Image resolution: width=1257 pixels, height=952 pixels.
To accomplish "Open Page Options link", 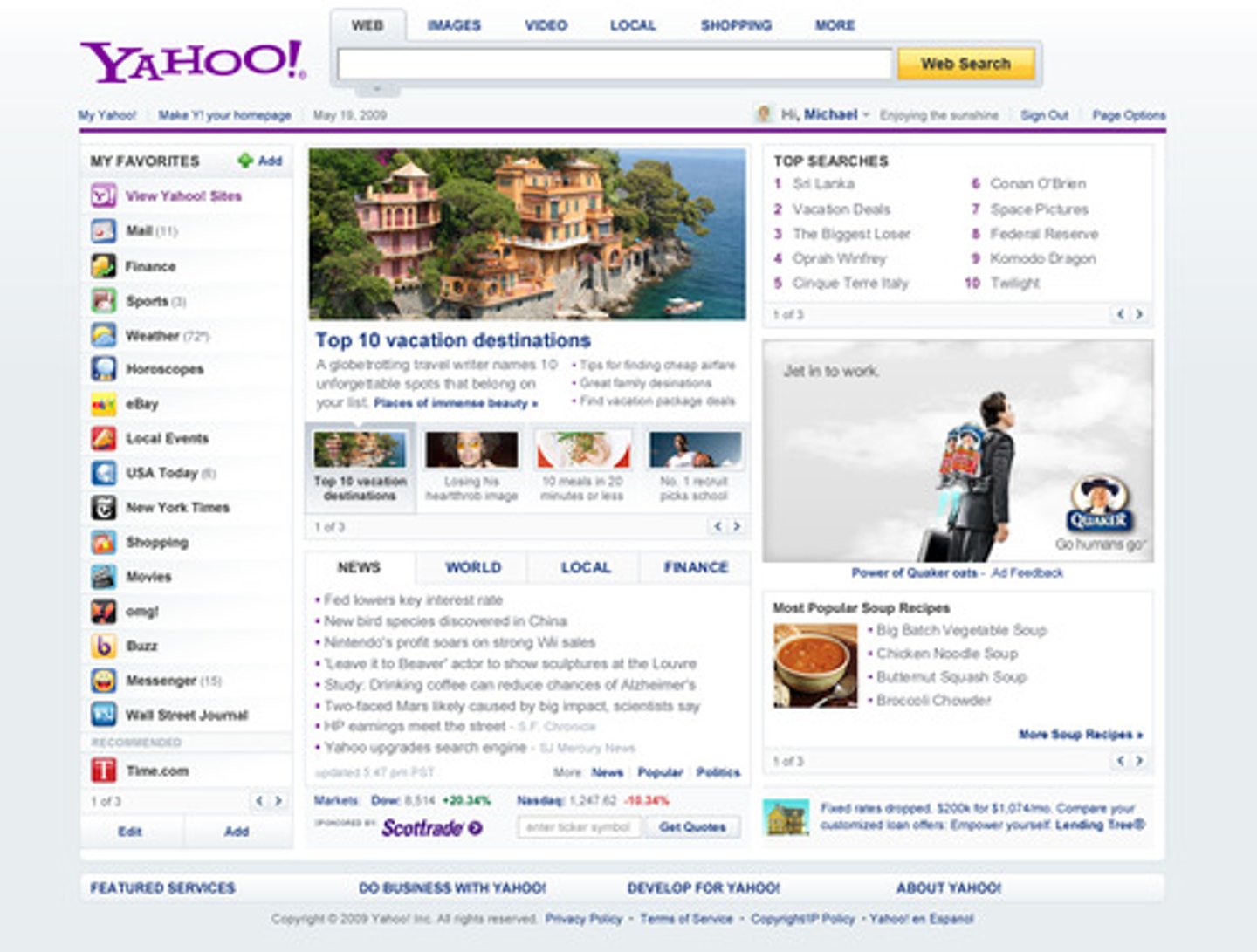I will point(1129,115).
